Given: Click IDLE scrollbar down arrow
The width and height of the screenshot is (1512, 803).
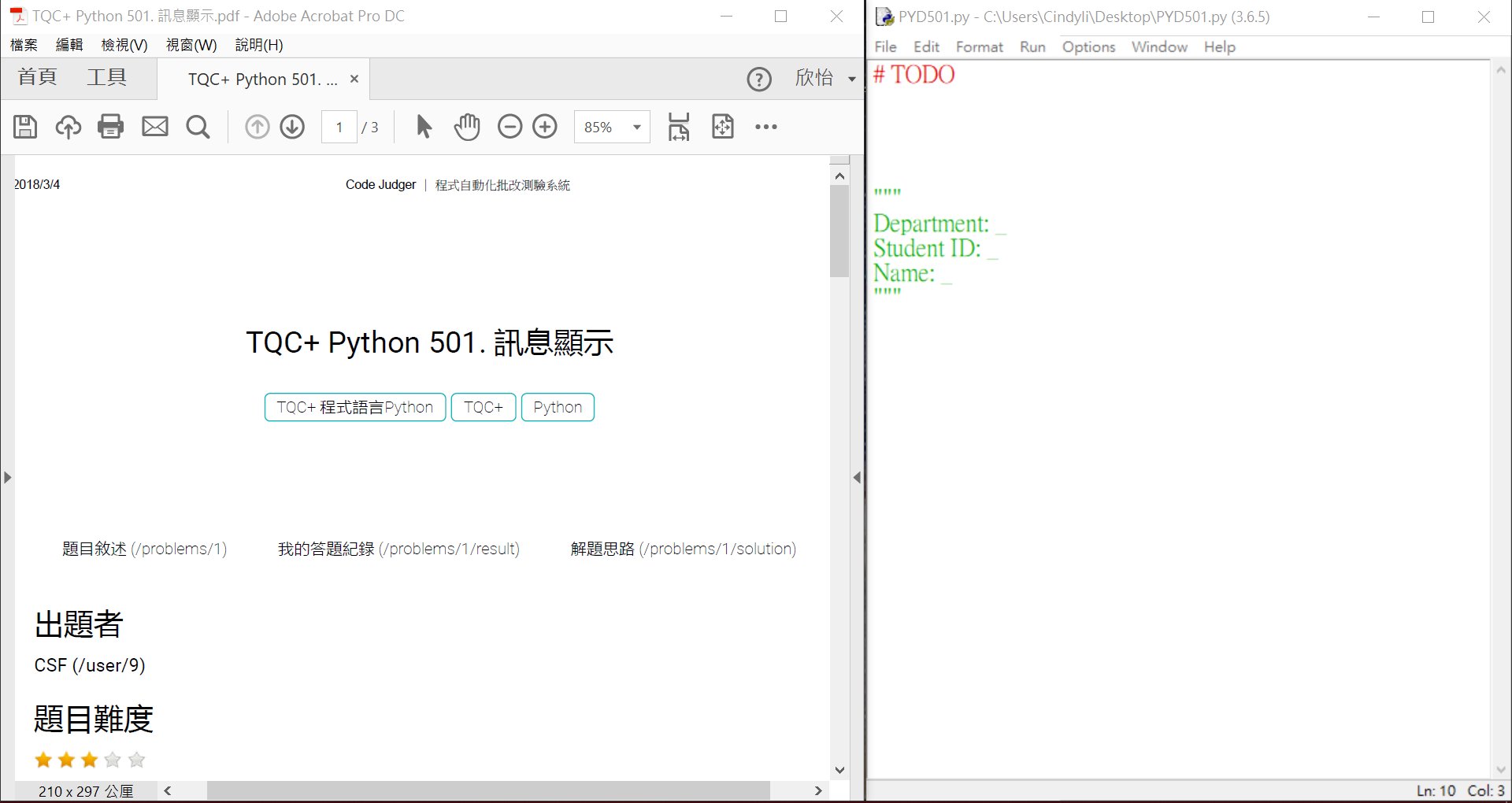Looking at the screenshot, I should [x=1501, y=769].
